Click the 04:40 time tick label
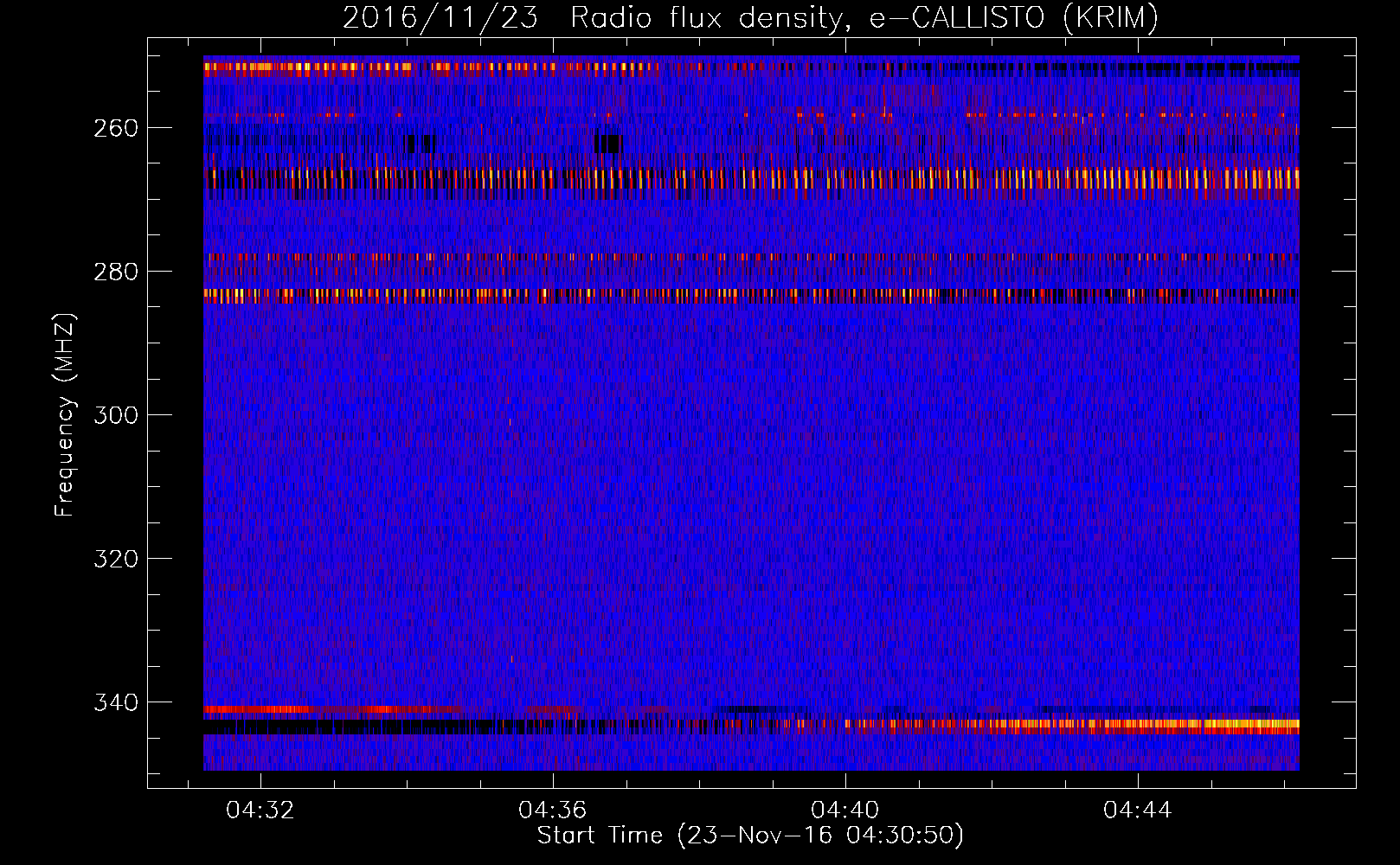Viewport: 1400px width, 865px height. point(845,811)
